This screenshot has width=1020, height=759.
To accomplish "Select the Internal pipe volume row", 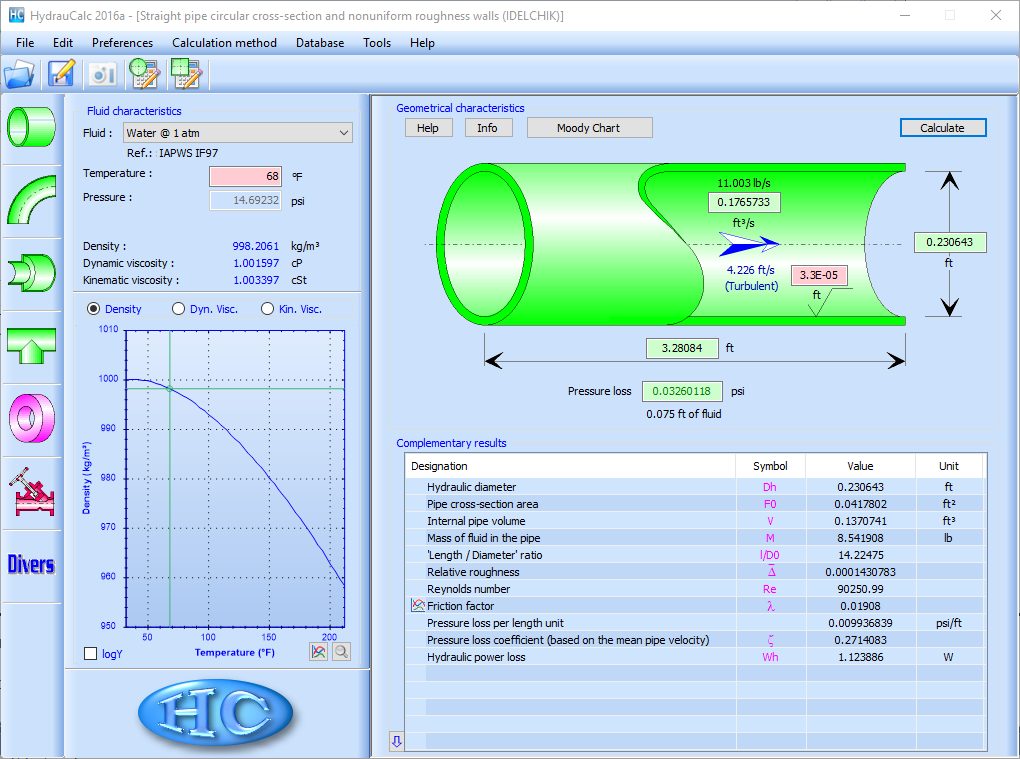I will click(x=694, y=521).
